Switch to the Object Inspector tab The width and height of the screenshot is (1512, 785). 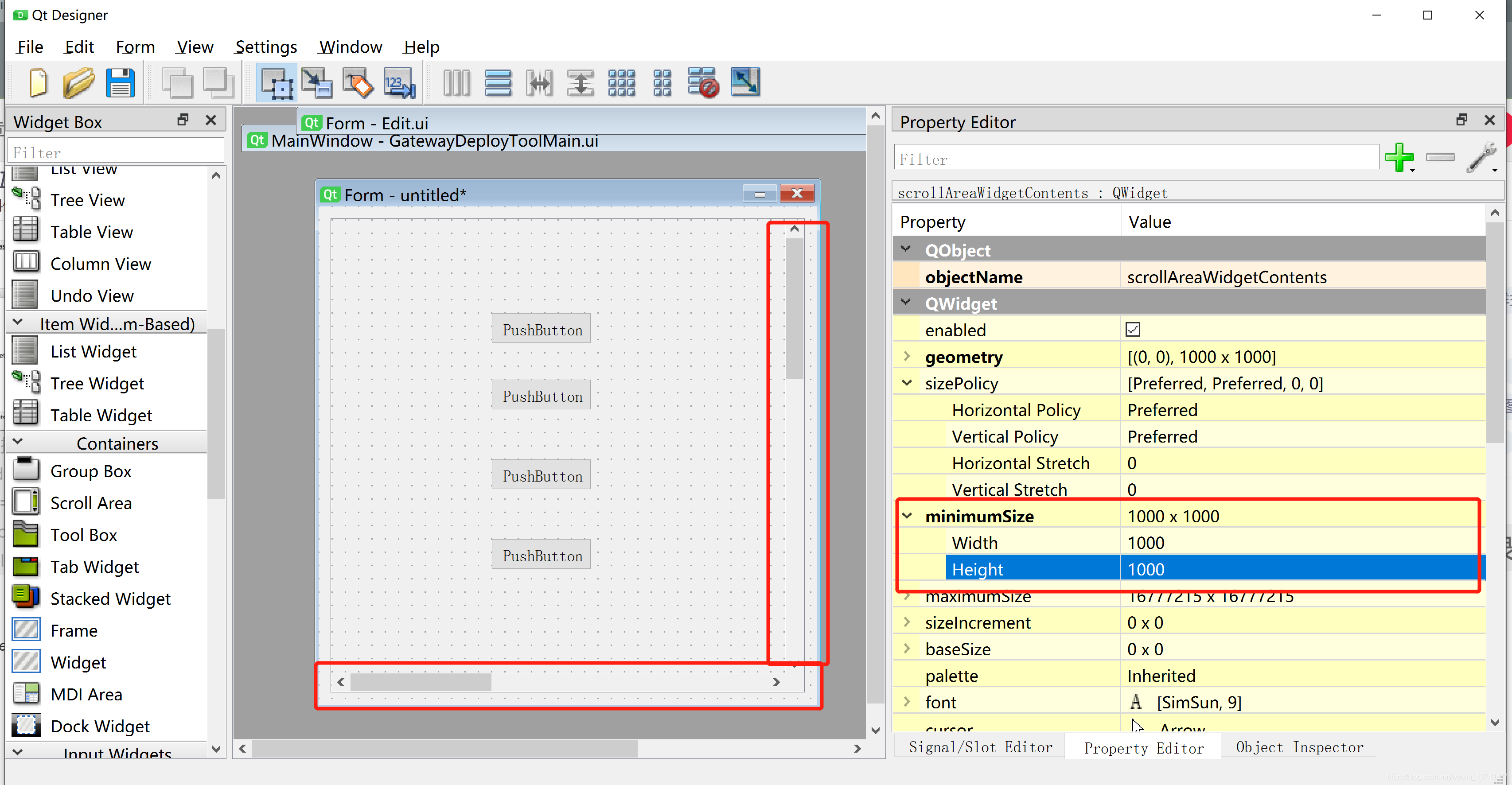click(x=1299, y=747)
